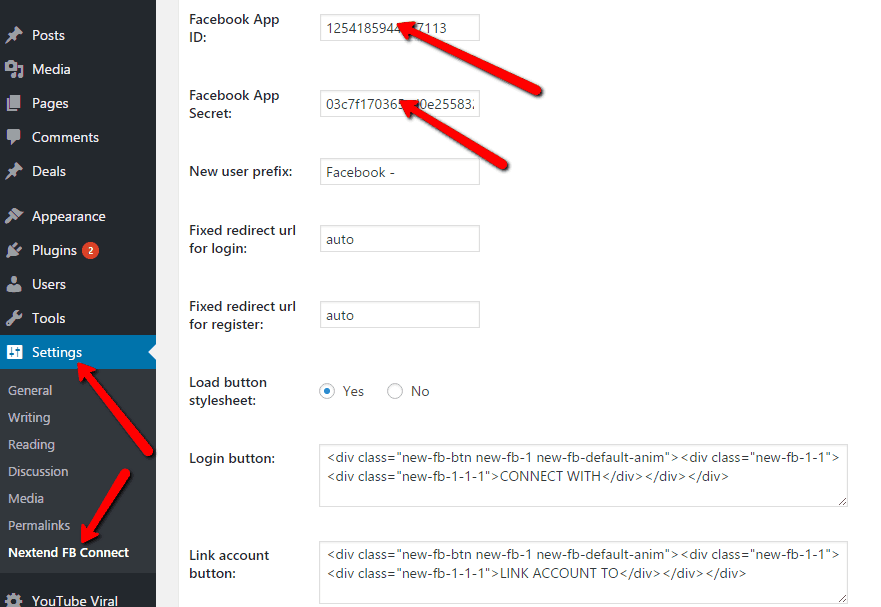Viewport: 881px width, 607px height.
Task: Go to Permalinks settings submenu
Action: click(39, 525)
